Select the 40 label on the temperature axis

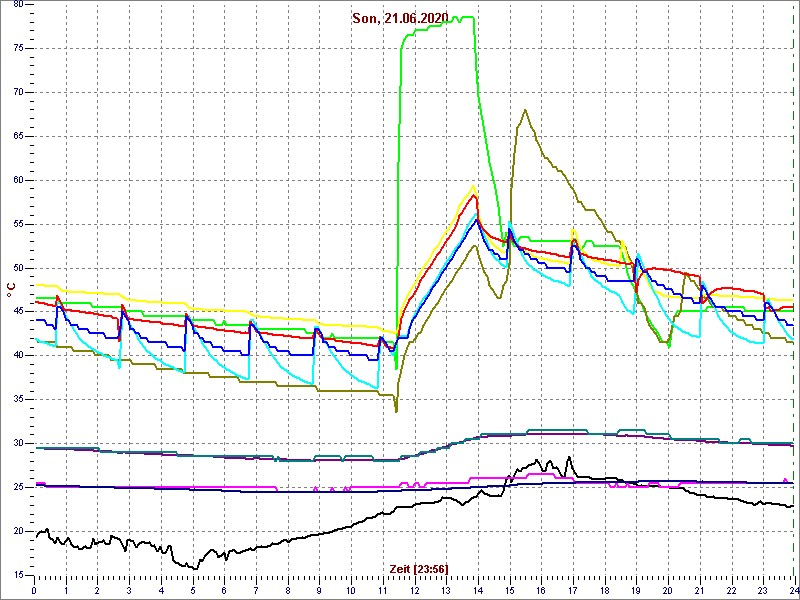19,356
